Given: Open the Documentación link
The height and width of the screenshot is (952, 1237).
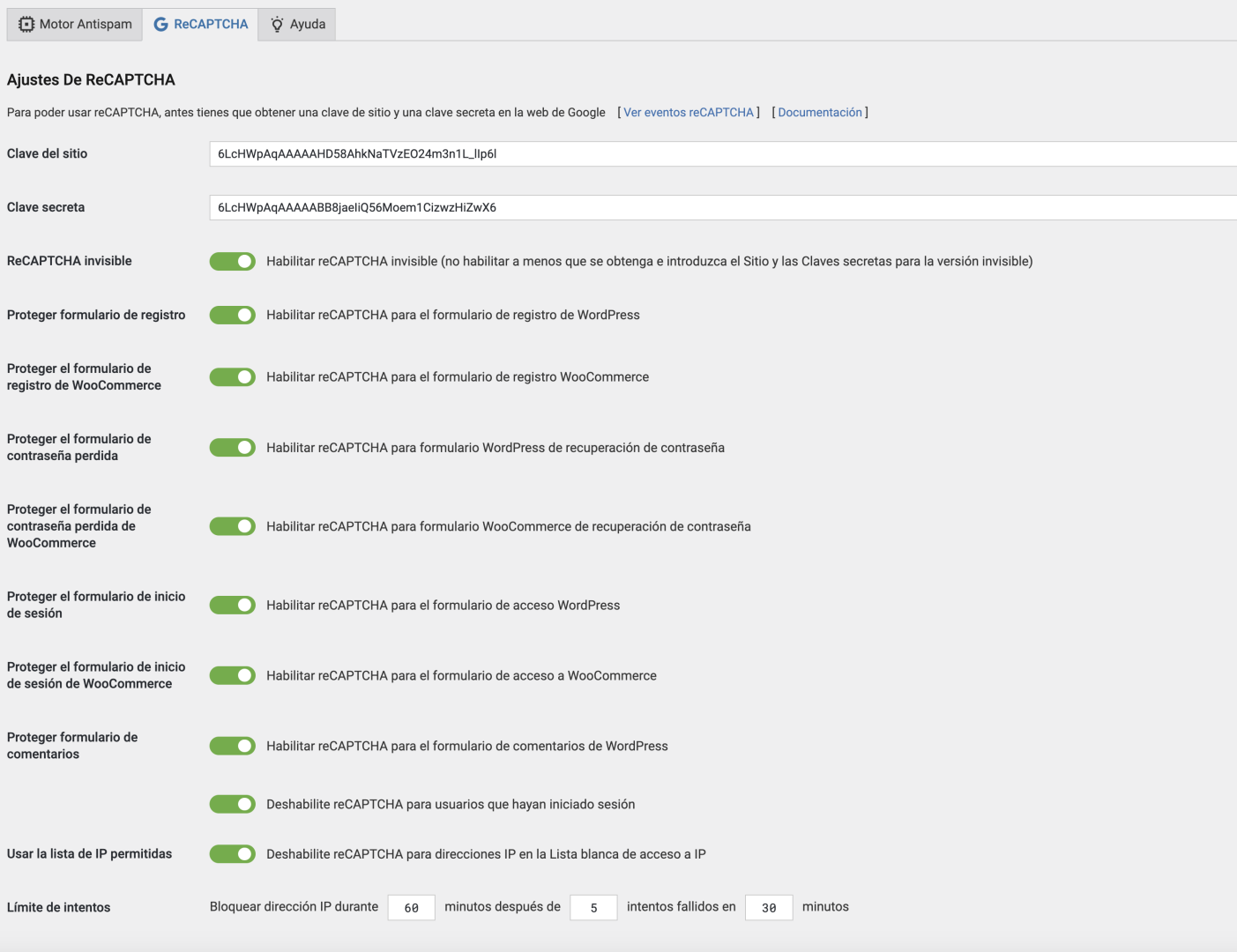Looking at the screenshot, I should click(820, 113).
